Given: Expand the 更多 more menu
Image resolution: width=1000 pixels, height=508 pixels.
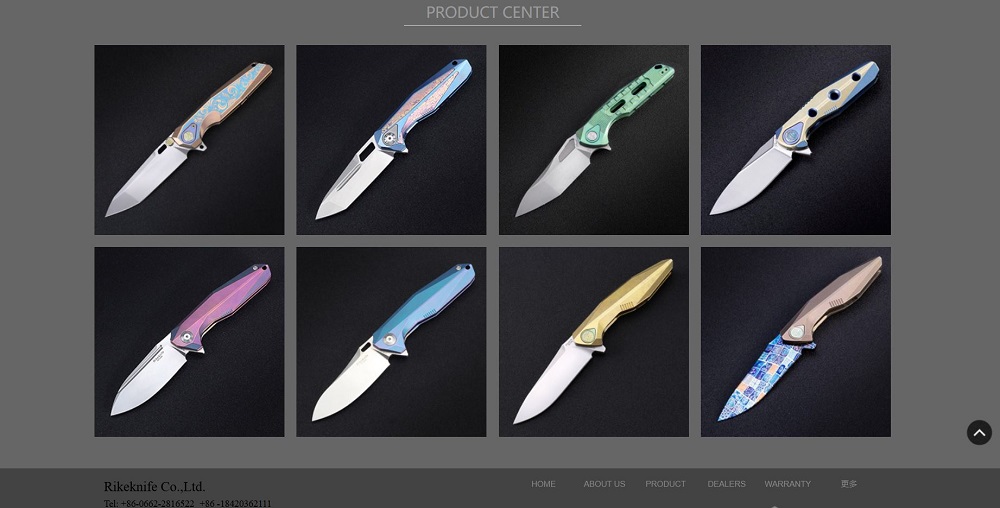Looking at the screenshot, I should click(x=849, y=484).
